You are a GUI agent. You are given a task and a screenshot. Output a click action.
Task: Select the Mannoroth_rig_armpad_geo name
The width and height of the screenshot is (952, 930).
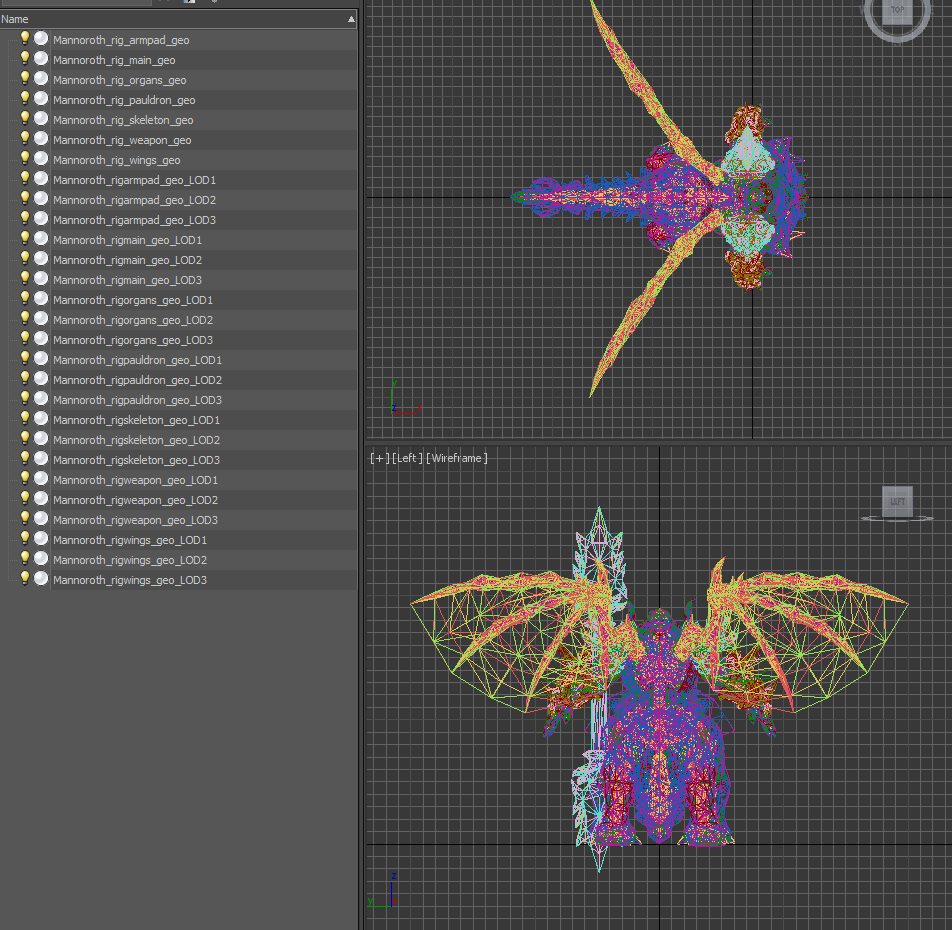tap(121, 40)
